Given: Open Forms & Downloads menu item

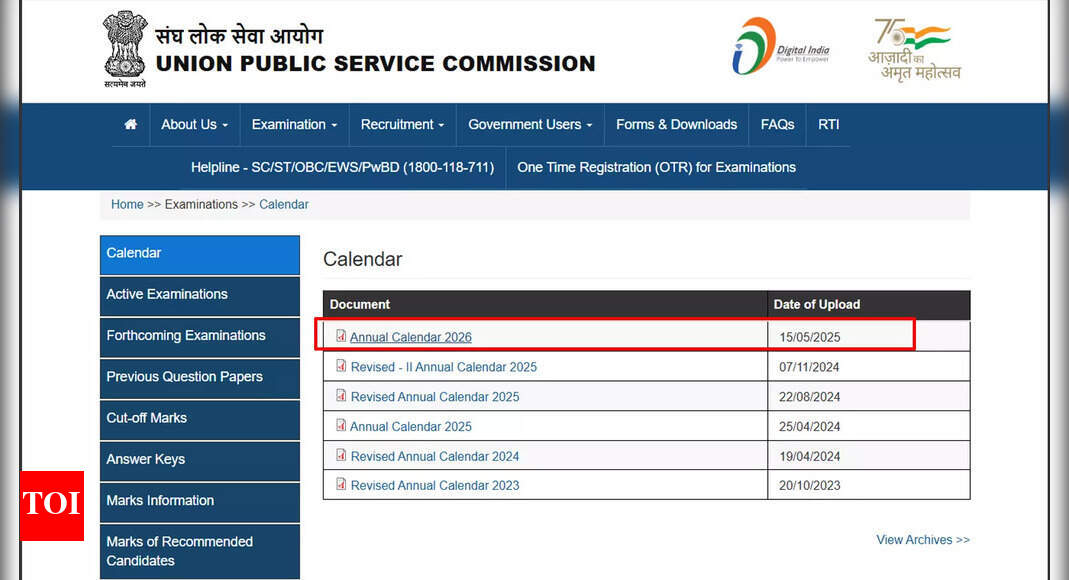Looking at the screenshot, I should 676,125.
